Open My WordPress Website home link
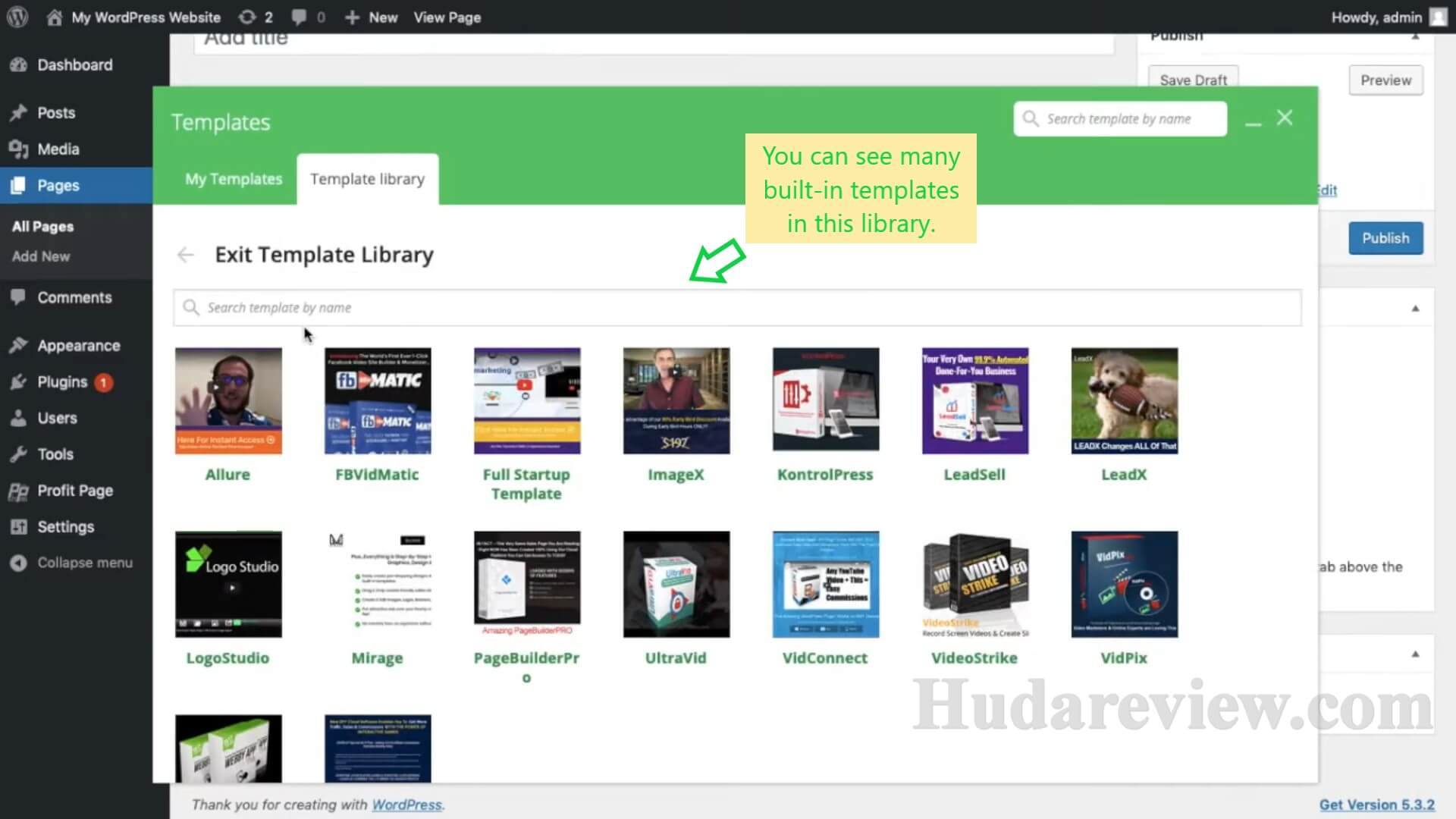Screen dimensions: 1456x819 click(133, 17)
